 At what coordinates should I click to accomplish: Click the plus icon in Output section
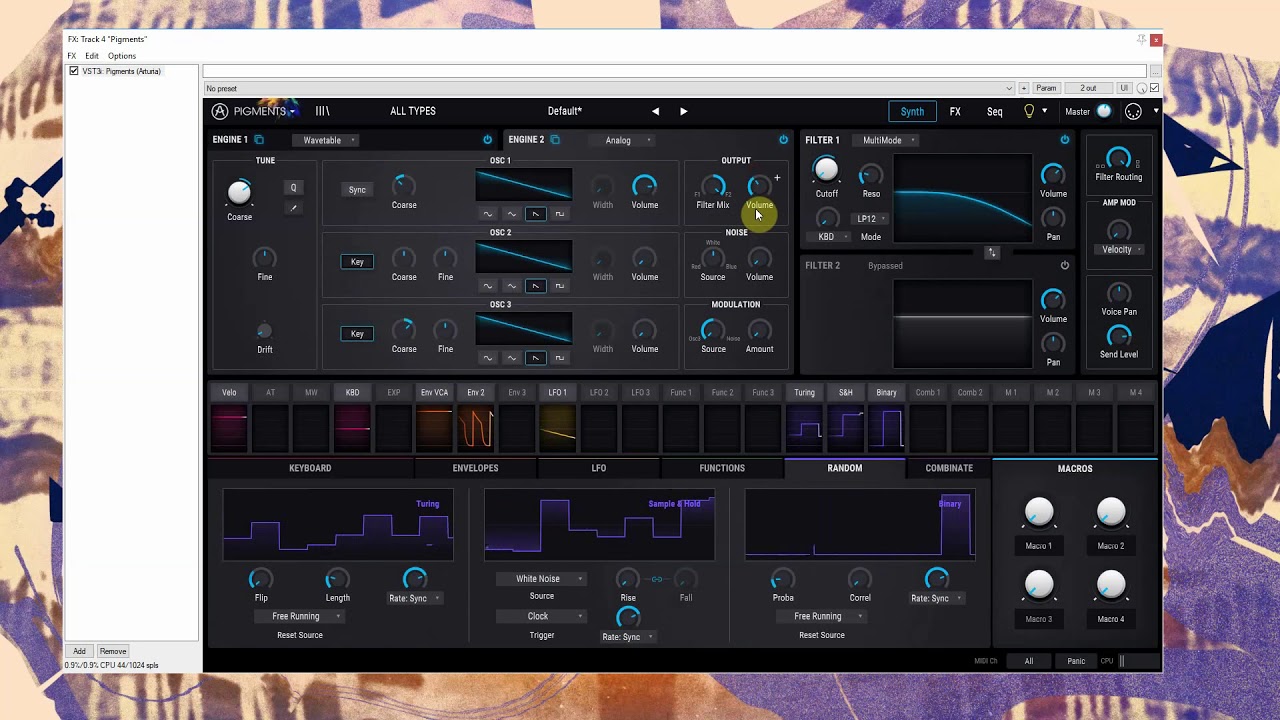pos(777,178)
